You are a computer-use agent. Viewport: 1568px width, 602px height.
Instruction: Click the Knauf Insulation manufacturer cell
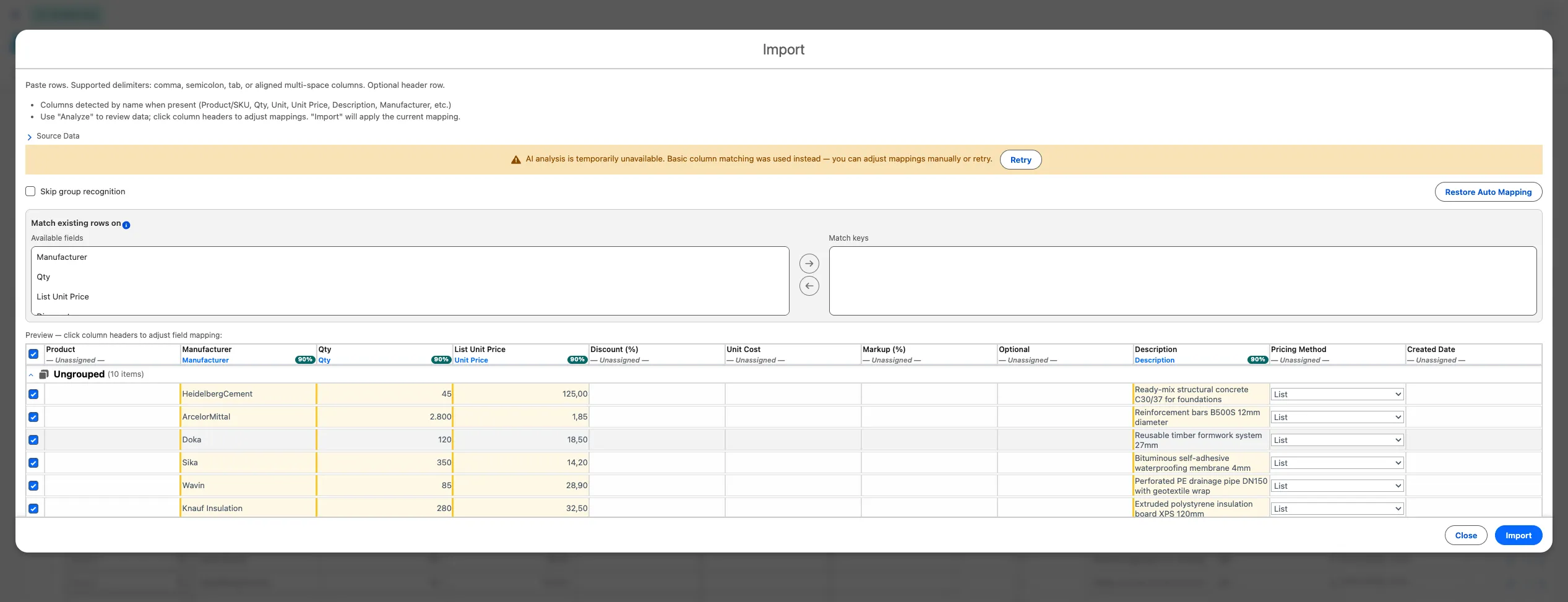click(x=248, y=509)
